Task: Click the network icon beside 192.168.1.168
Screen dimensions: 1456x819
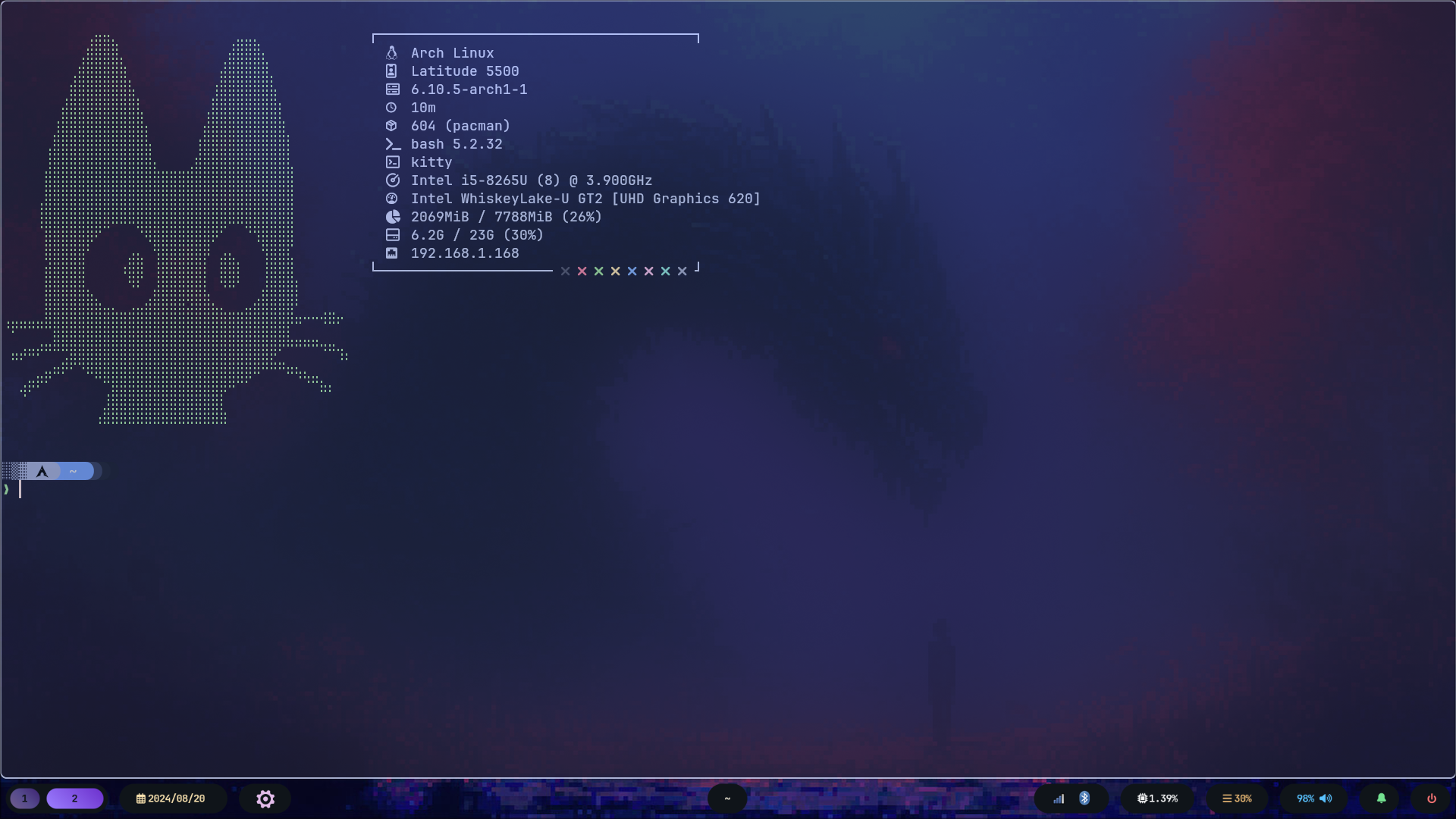Action: 391,253
